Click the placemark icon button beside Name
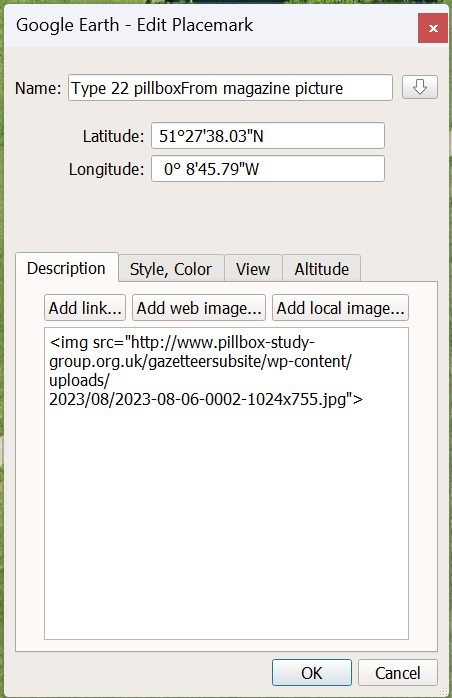 click(x=419, y=87)
